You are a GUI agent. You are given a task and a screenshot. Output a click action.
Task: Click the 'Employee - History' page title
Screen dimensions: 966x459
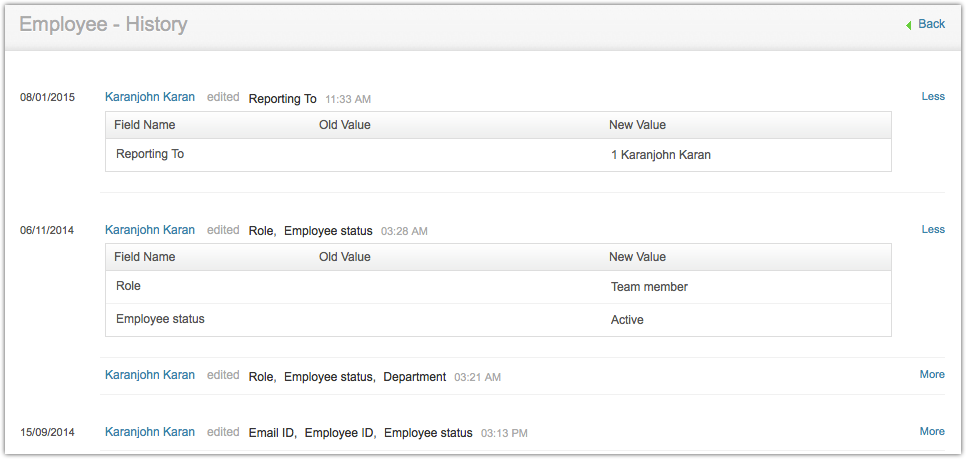point(103,24)
